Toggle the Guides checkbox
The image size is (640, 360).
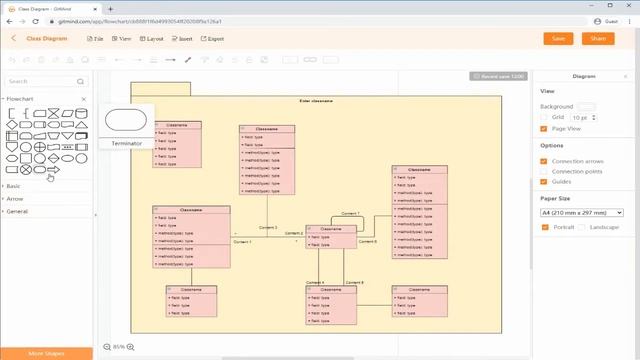tap(544, 182)
